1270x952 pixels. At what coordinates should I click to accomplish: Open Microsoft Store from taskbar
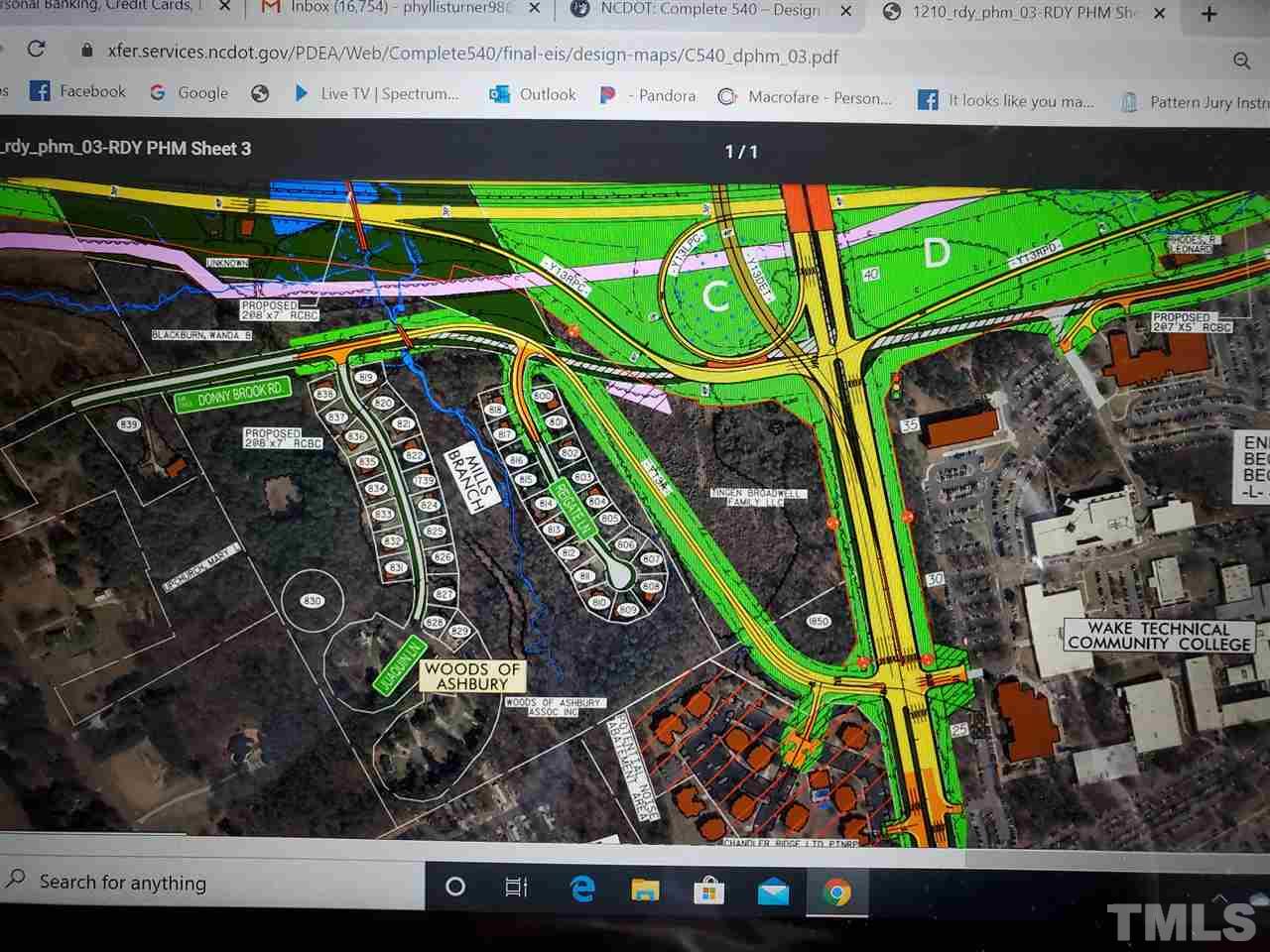click(708, 892)
